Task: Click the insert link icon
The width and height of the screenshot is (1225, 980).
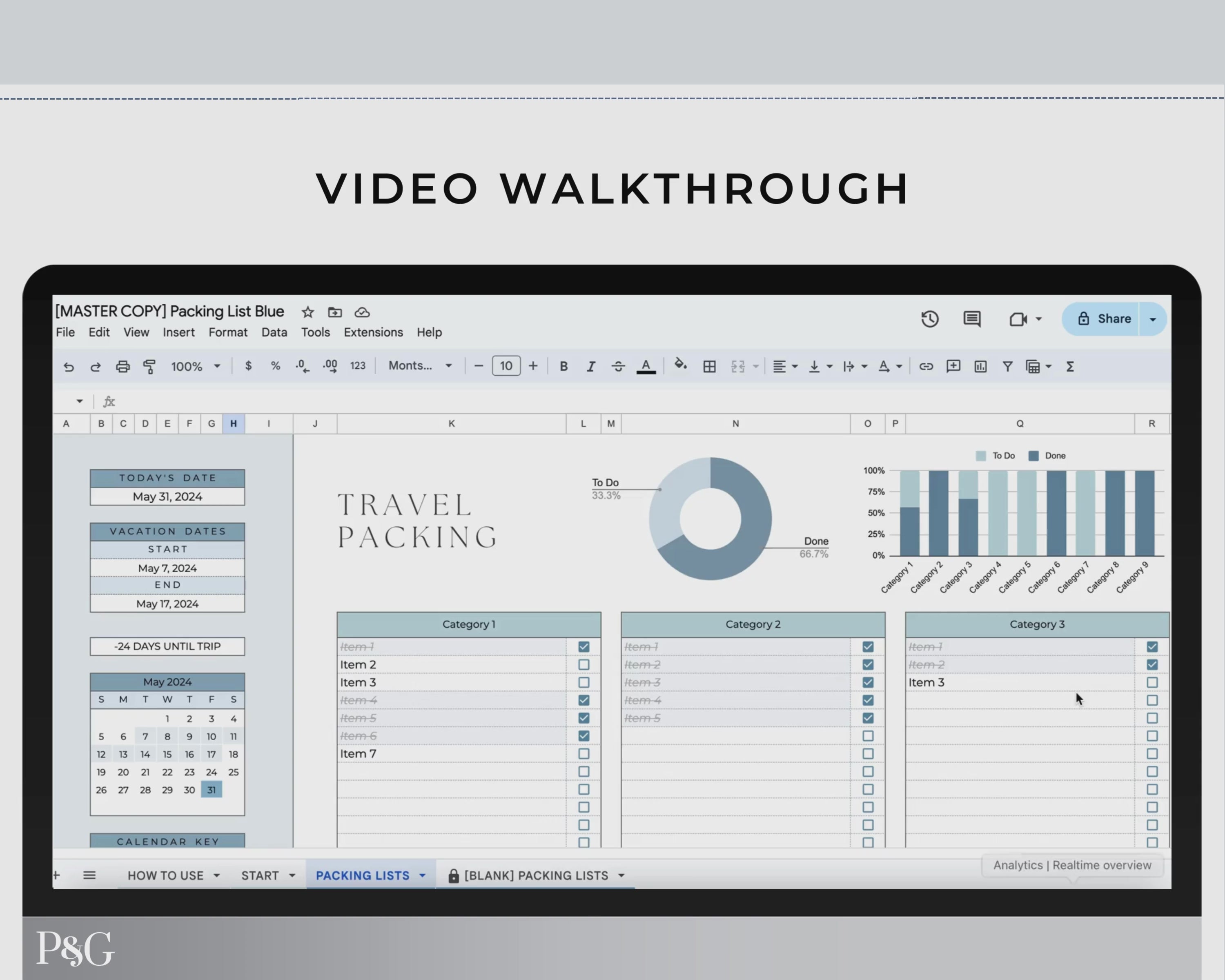Action: pos(926,366)
